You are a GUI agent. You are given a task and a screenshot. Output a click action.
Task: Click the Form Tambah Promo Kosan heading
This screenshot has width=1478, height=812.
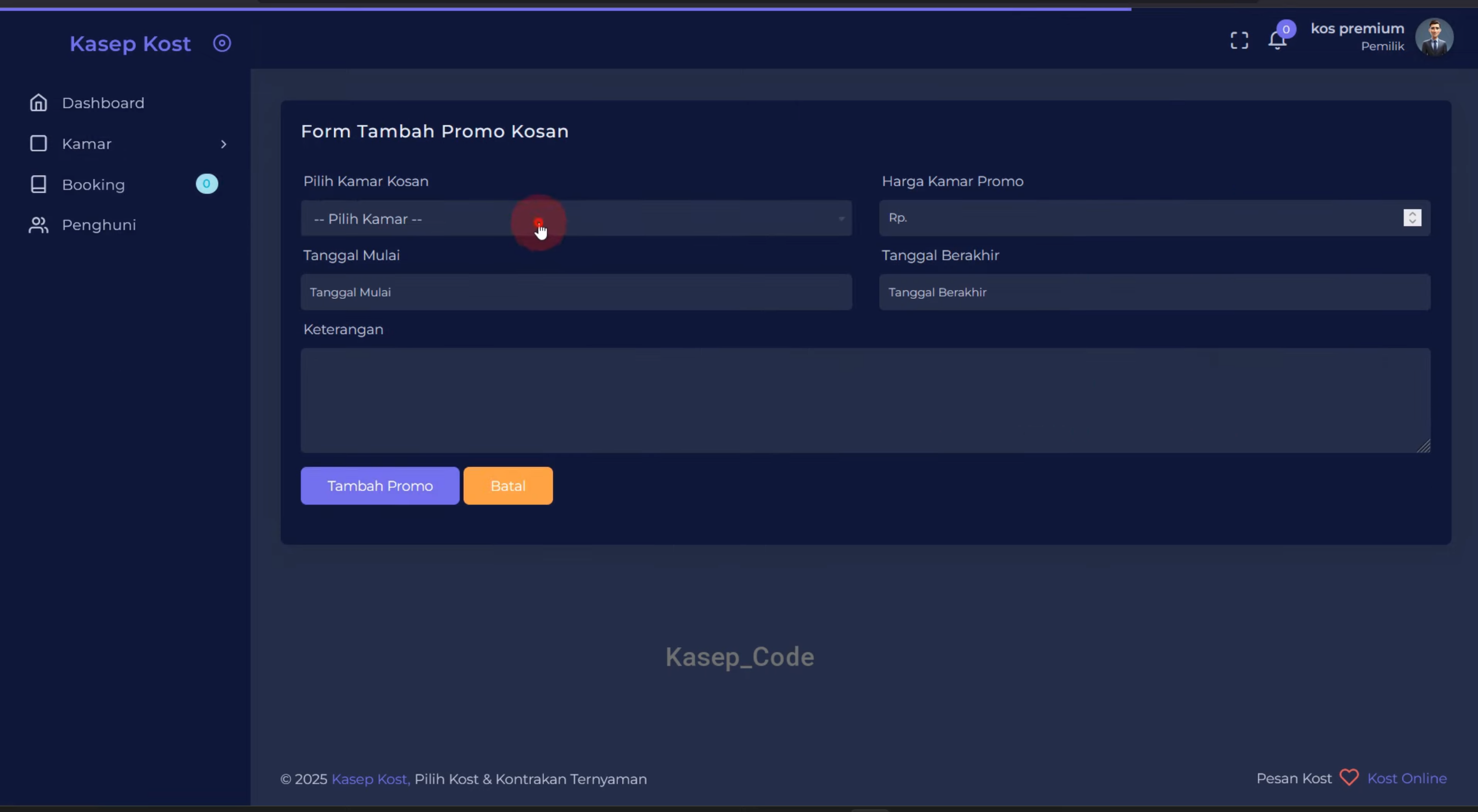[435, 131]
